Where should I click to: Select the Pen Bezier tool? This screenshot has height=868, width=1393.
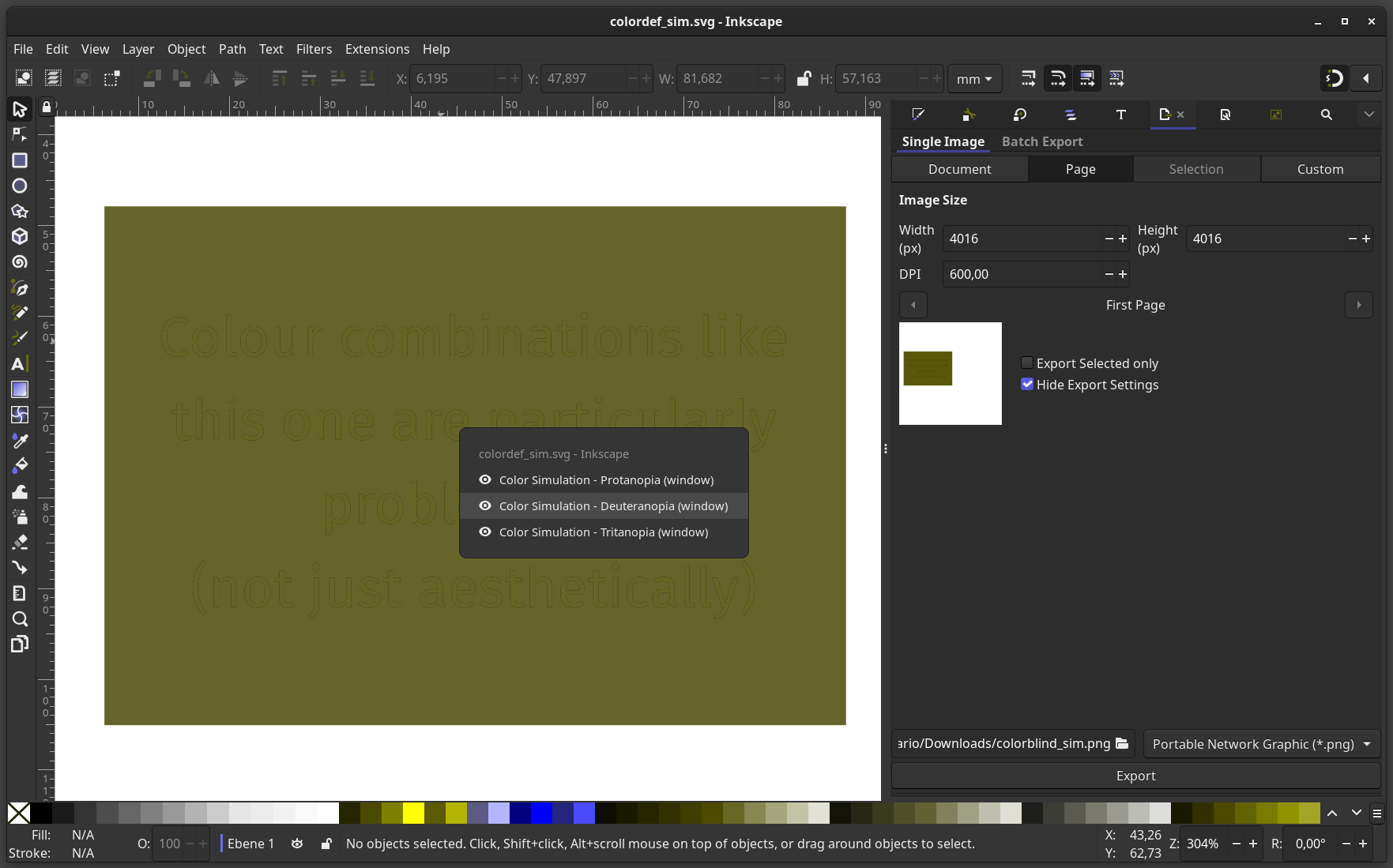[x=20, y=288]
